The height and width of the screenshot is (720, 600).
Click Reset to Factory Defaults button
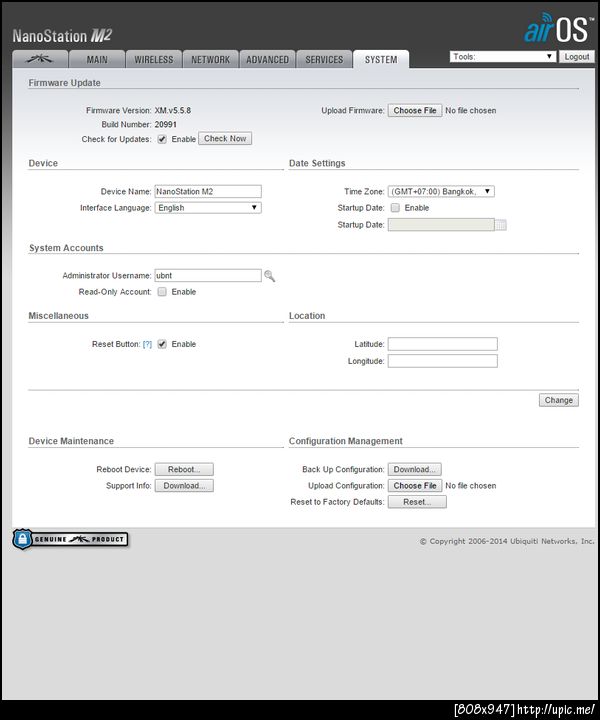[417, 502]
